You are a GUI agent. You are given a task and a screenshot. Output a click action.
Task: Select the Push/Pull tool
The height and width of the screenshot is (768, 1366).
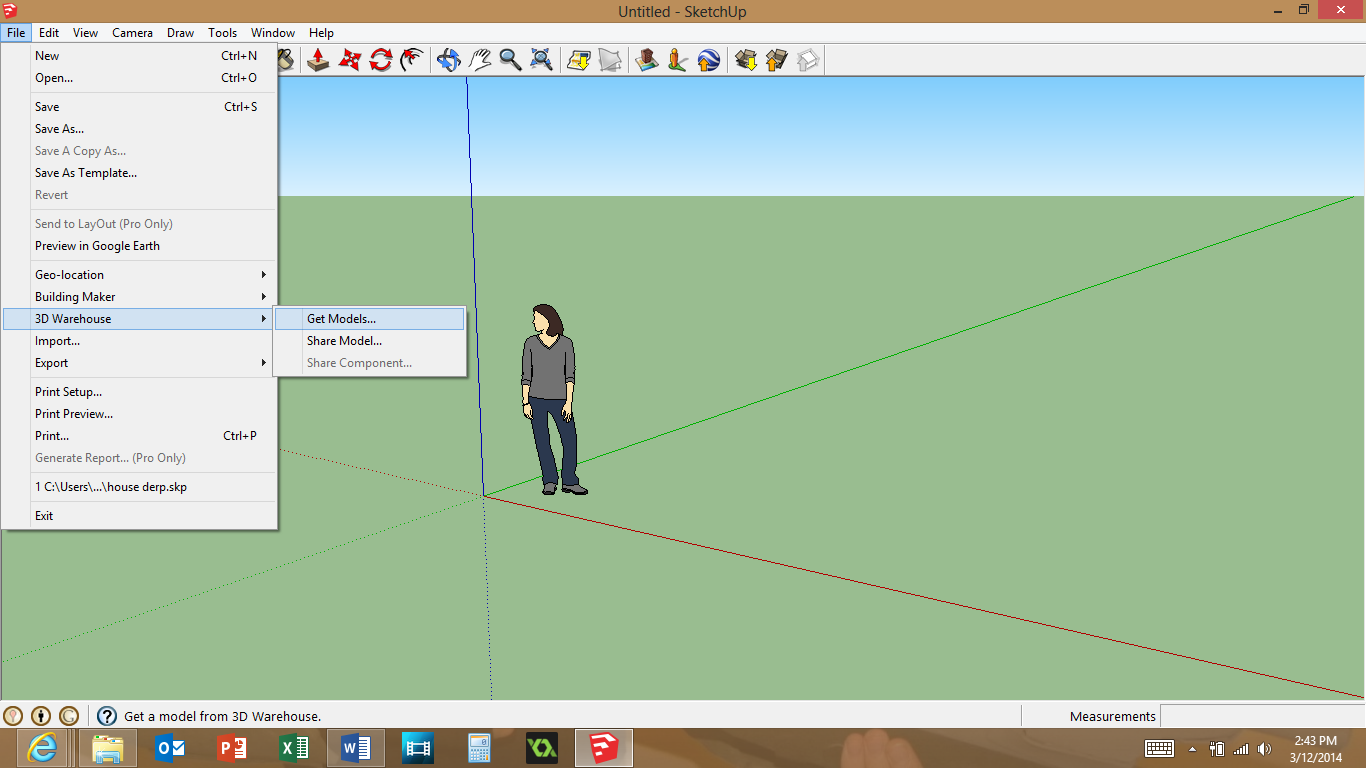318,60
